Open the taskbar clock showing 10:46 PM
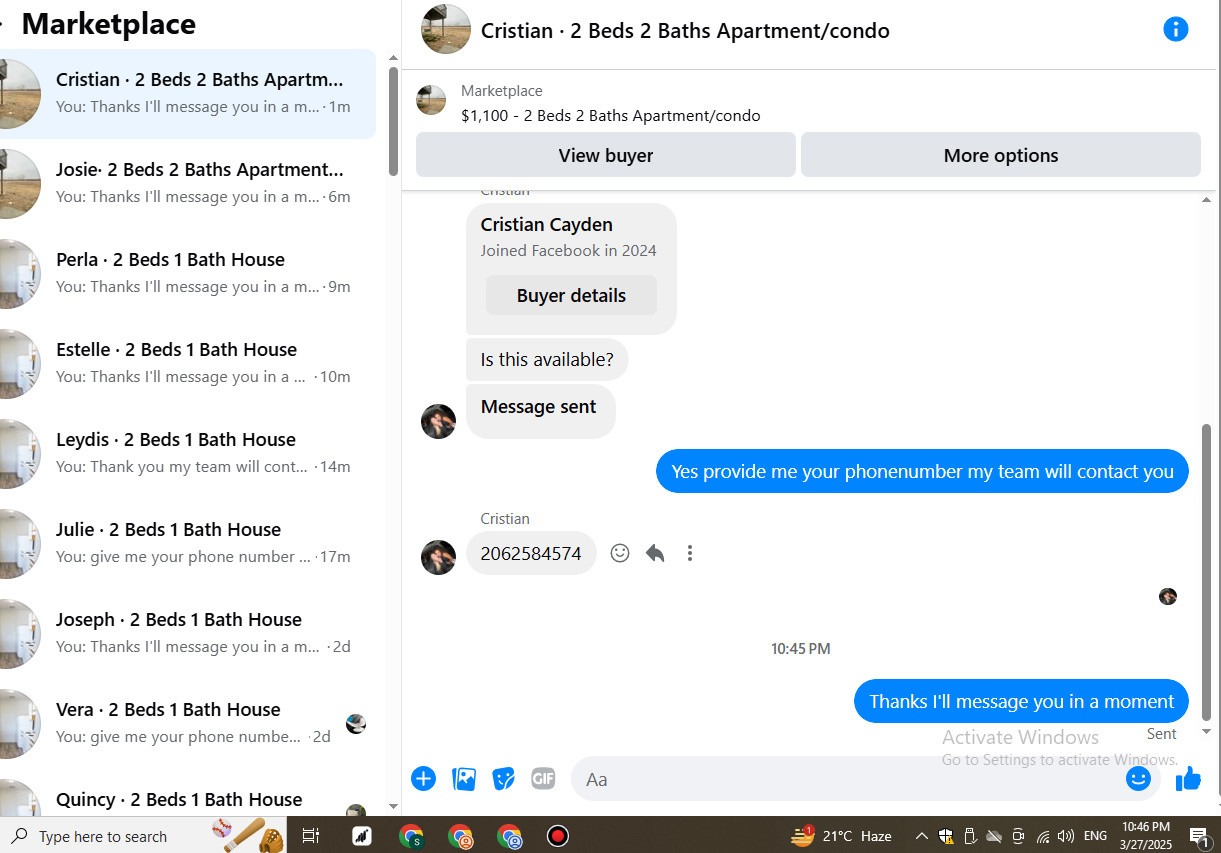 (x=1145, y=836)
